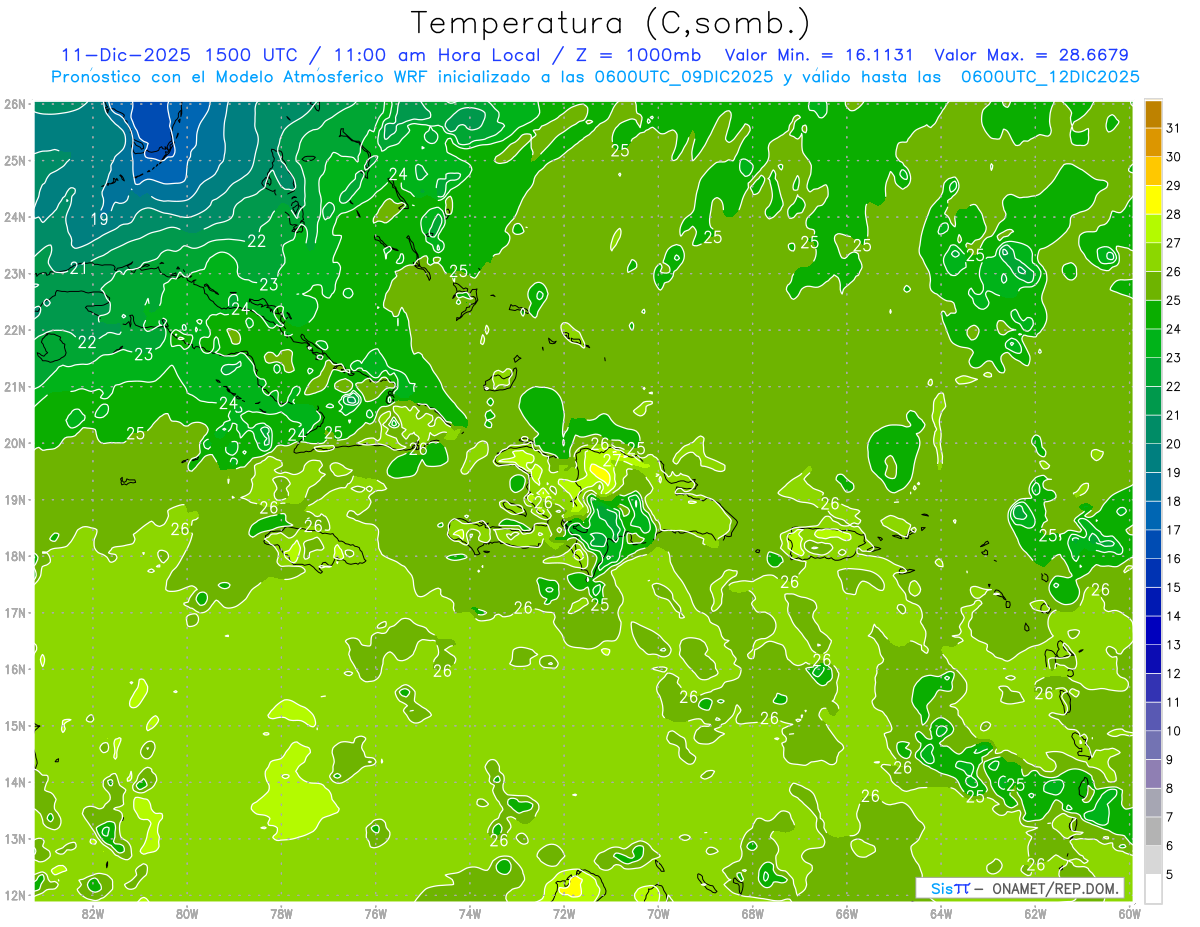Click the "21" contour label on the map
1200x927 pixels.
78,268
